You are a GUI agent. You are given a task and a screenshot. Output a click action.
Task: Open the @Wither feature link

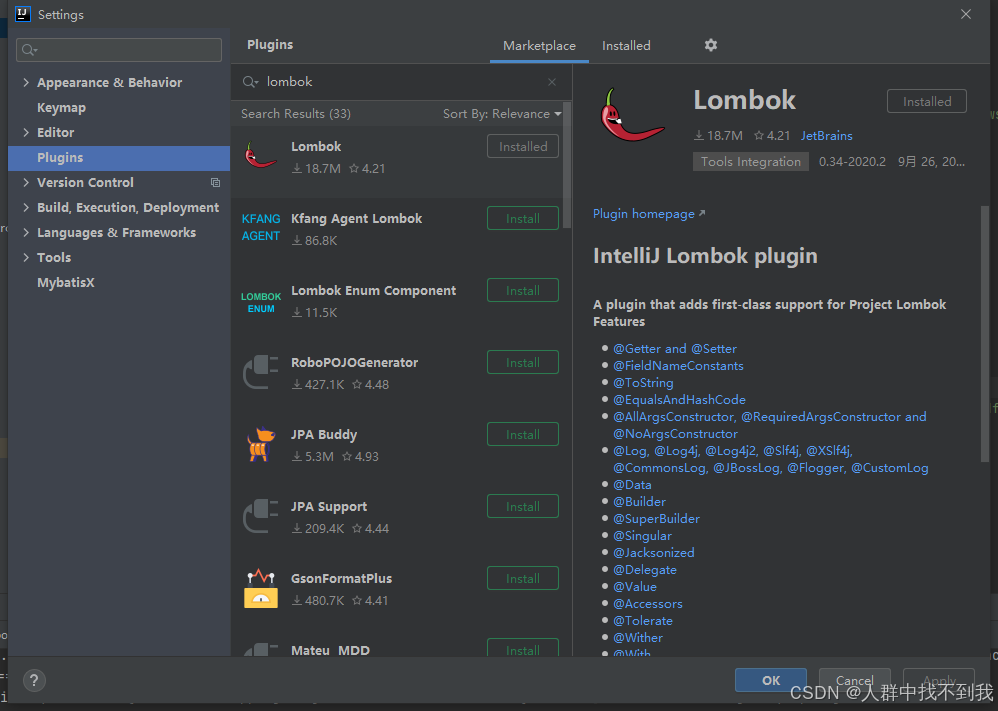coord(638,638)
